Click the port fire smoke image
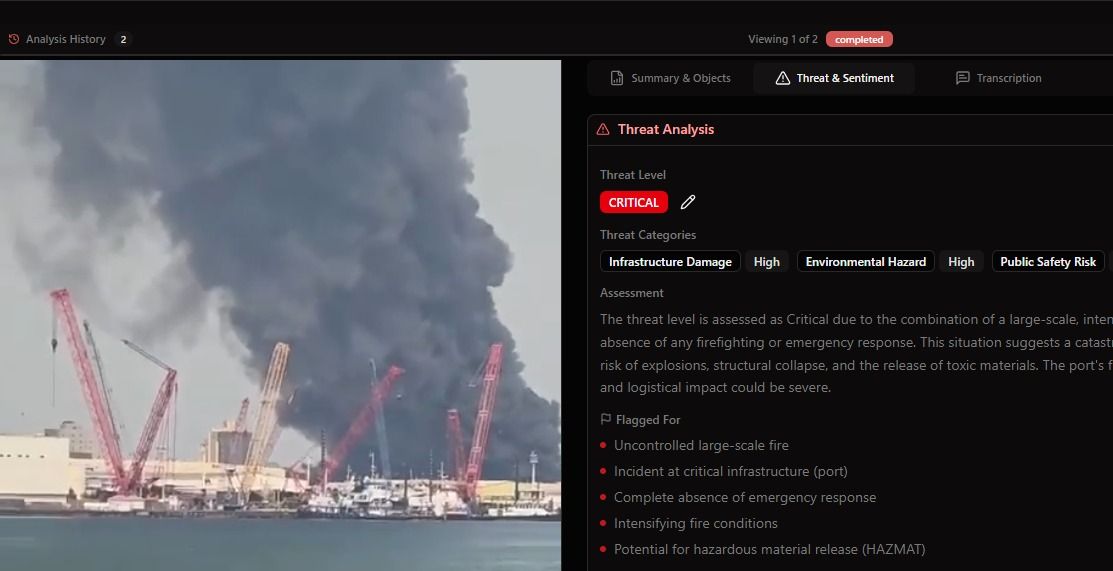The image size is (1113, 571). (280, 315)
